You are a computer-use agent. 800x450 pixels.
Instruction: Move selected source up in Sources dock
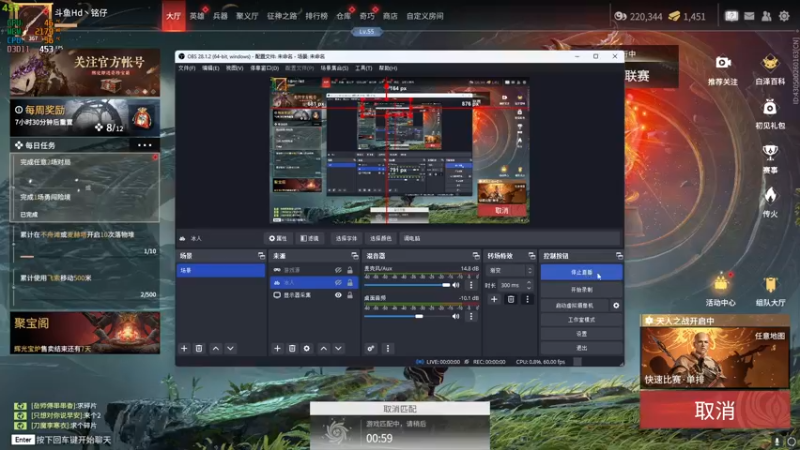pos(323,348)
